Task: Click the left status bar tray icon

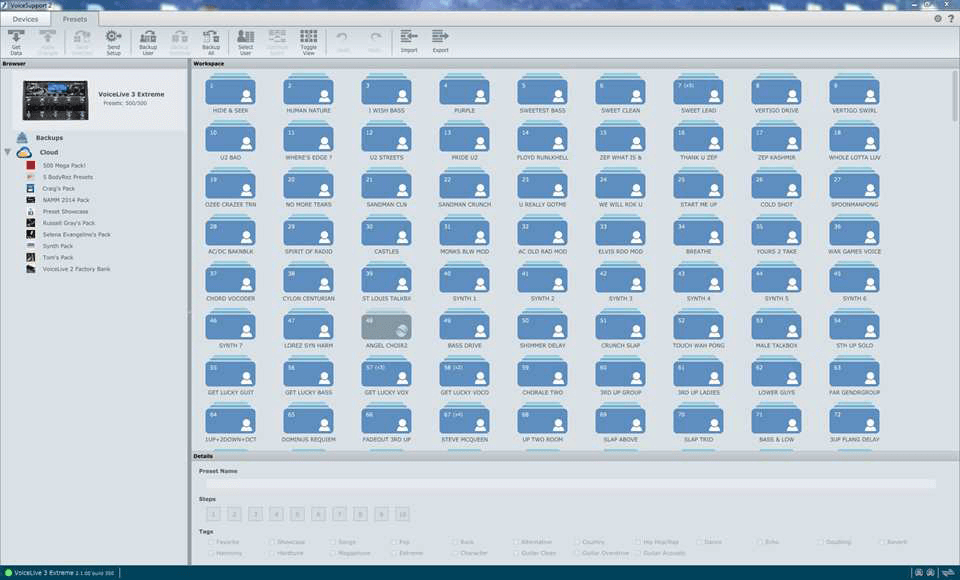Action: pyautogui.click(x=918, y=573)
